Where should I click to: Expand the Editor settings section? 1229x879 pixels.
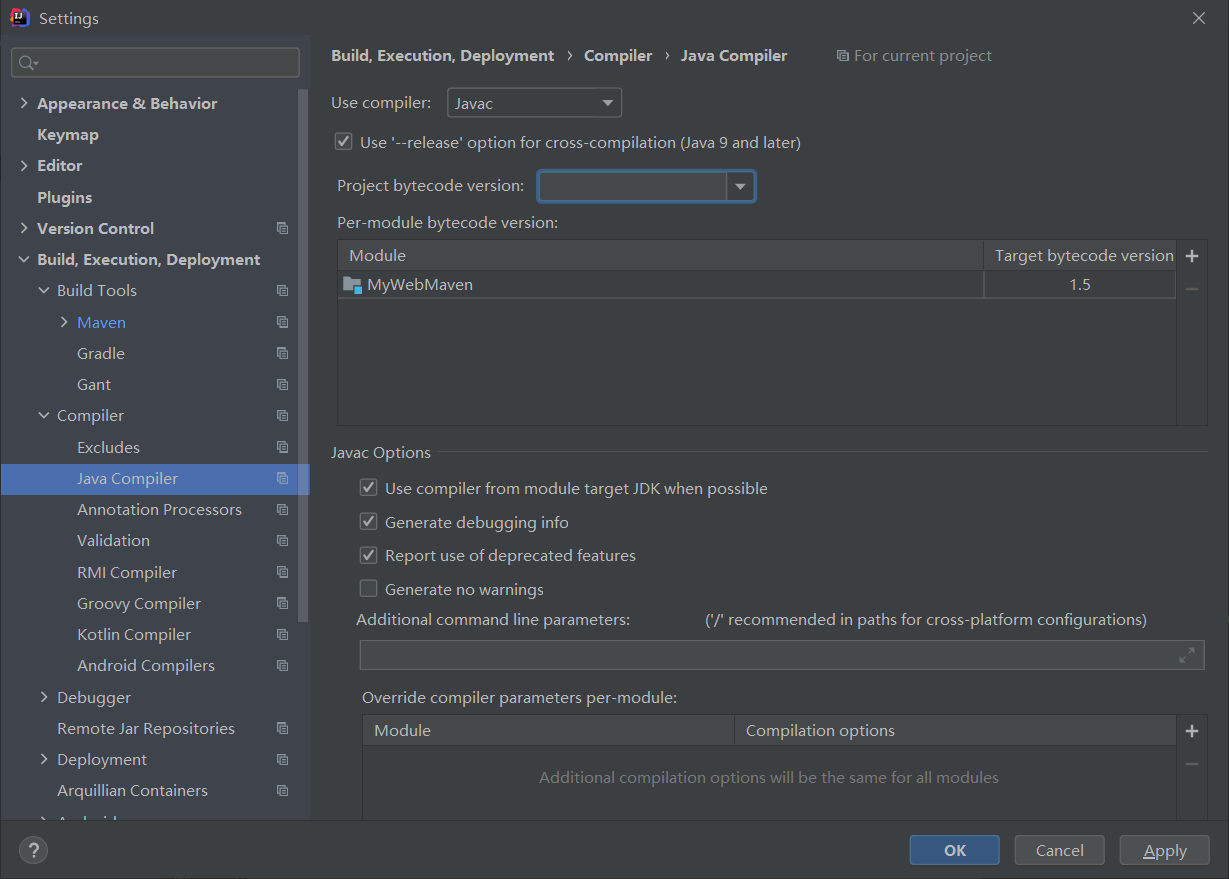pyautogui.click(x=24, y=166)
